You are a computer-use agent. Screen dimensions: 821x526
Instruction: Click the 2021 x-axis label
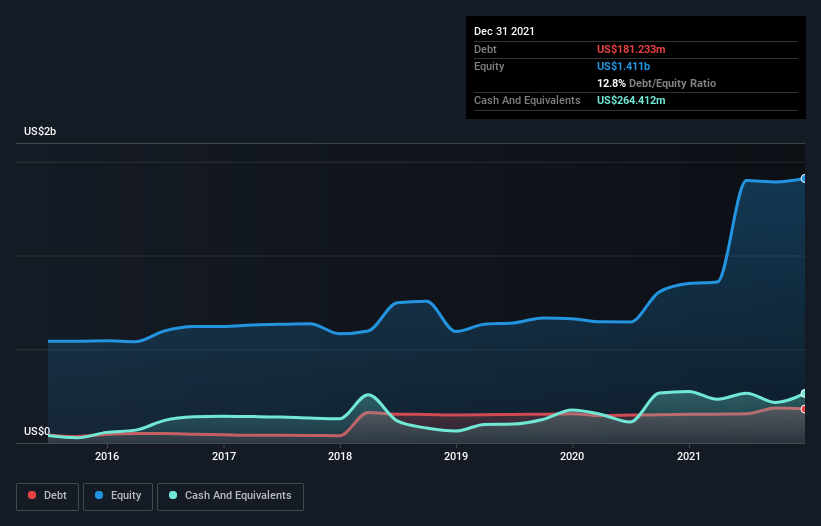(689, 456)
